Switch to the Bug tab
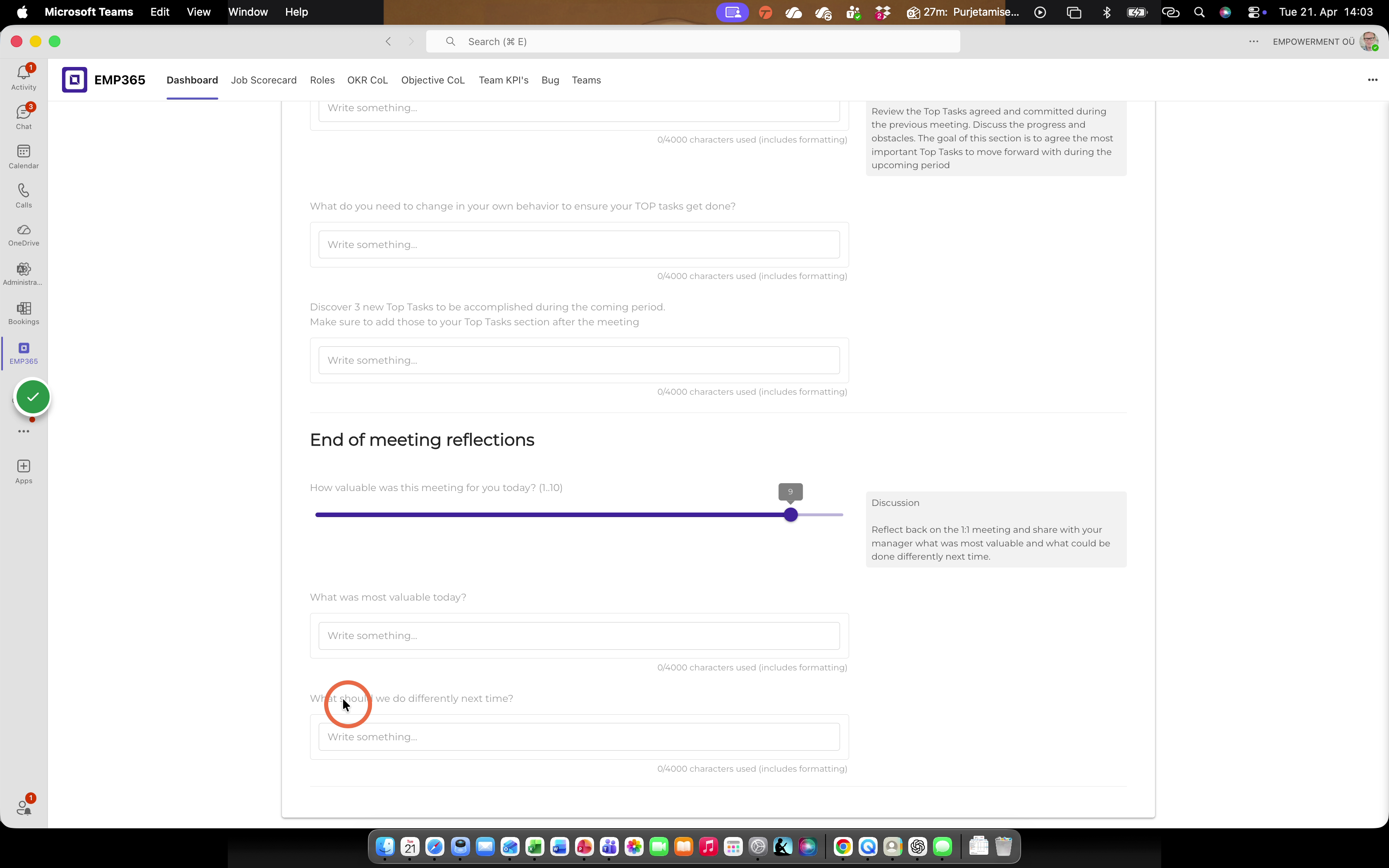 (x=550, y=80)
